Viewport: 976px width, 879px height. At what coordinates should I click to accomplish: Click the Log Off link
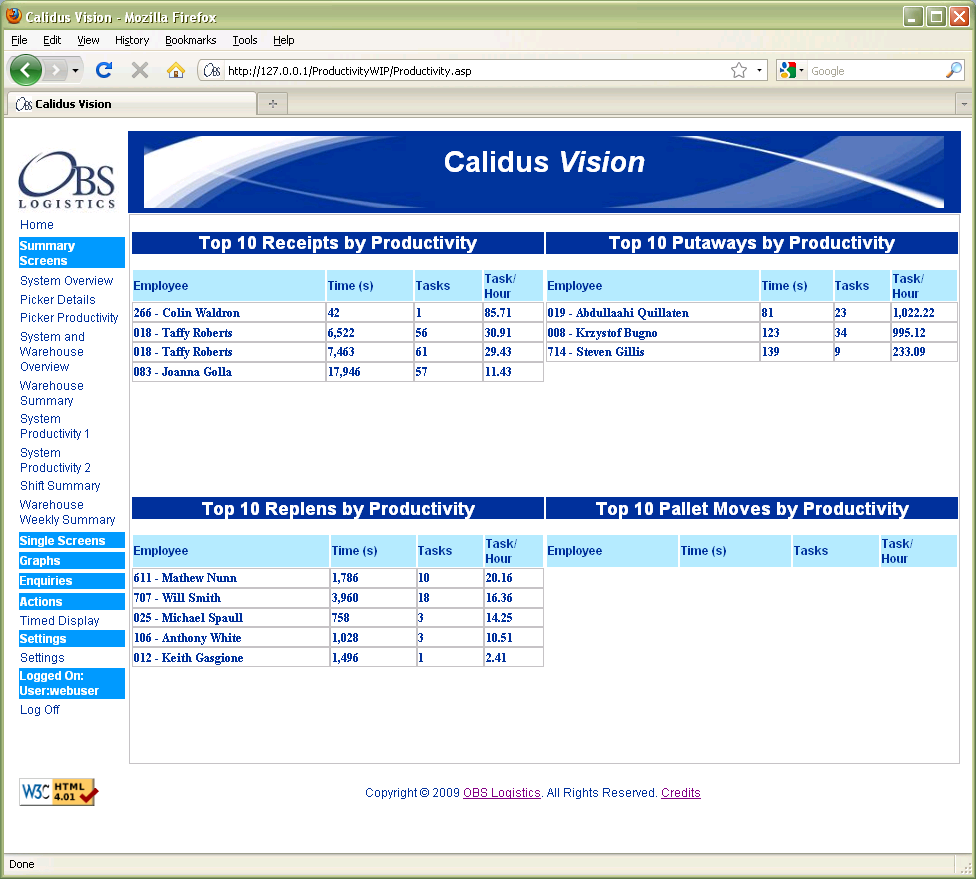[40, 710]
